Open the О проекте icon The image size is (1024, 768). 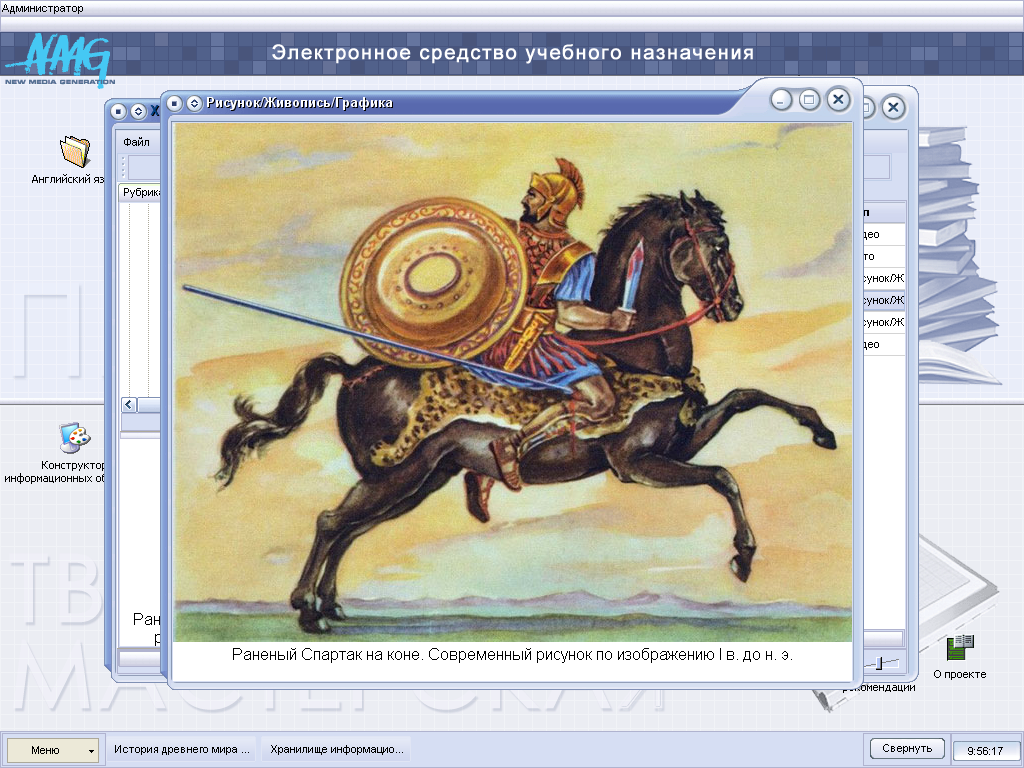coord(959,648)
